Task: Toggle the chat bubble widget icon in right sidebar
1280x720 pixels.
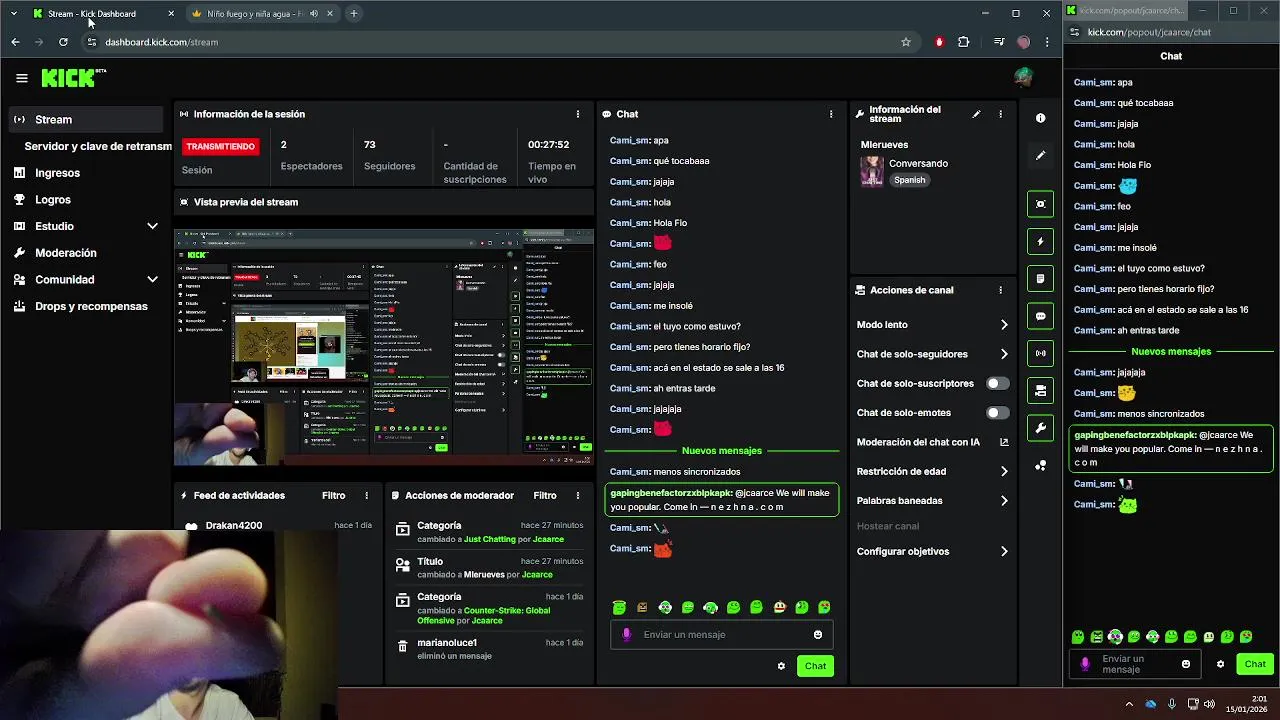Action: [x=1040, y=316]
